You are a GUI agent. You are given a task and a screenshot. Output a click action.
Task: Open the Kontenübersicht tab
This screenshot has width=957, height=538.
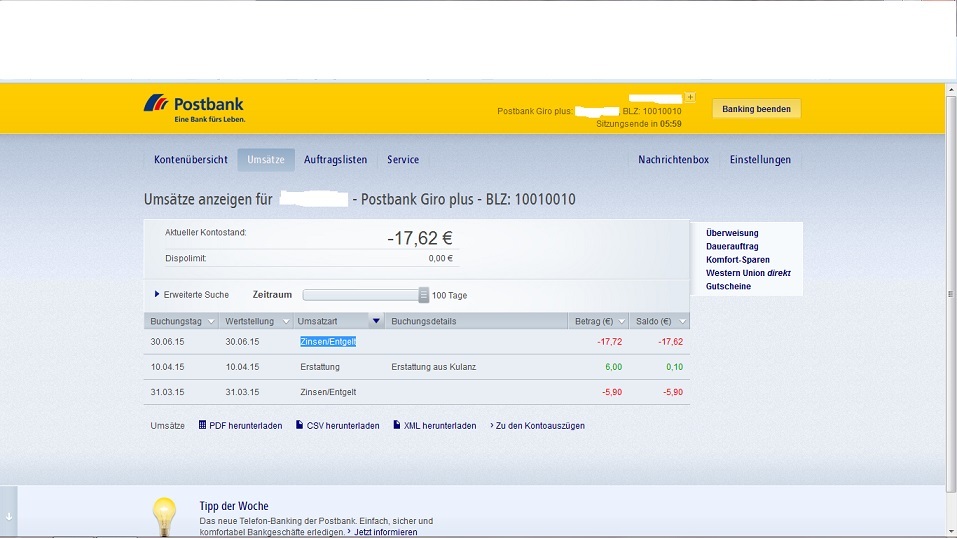[x=190, y=159]
